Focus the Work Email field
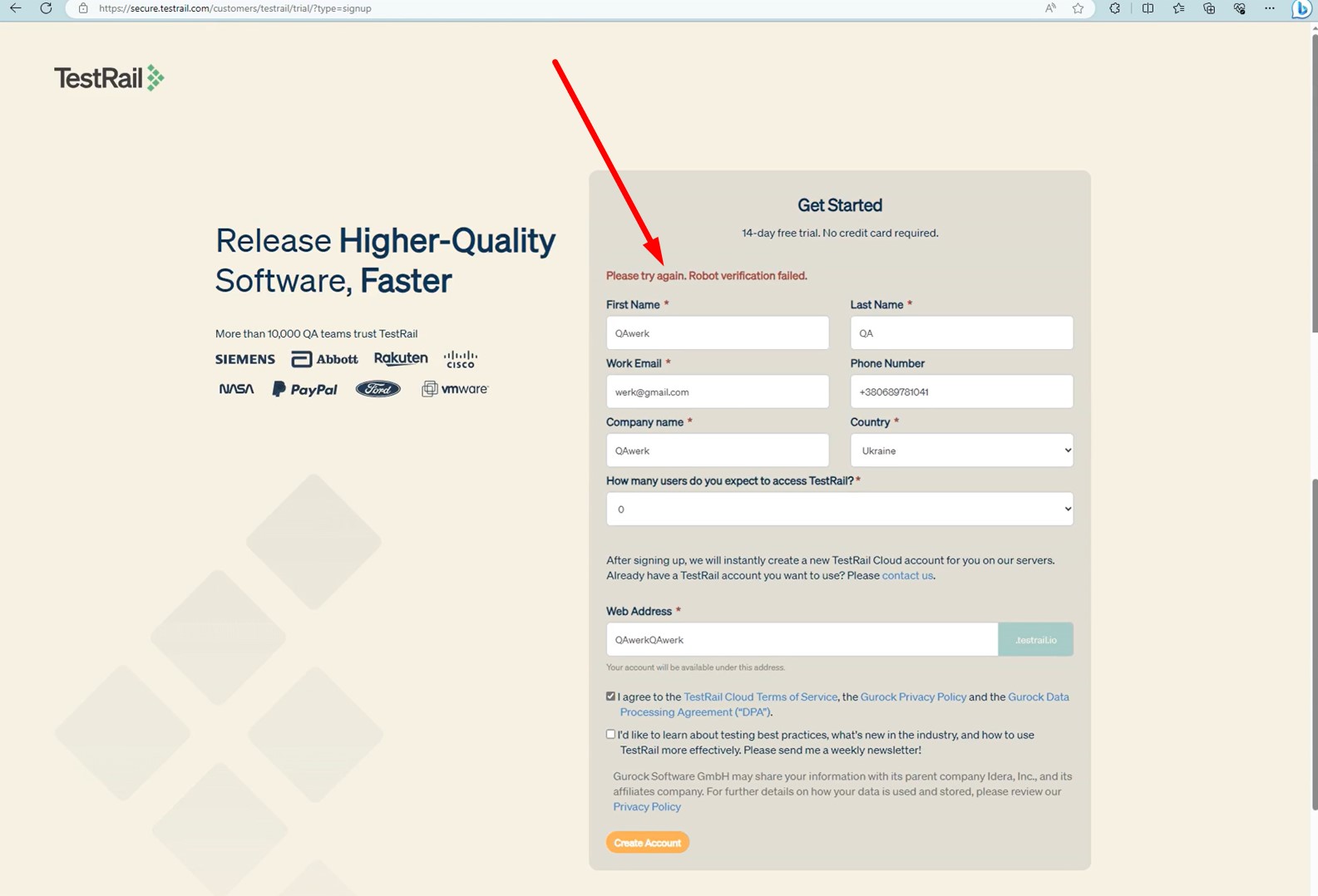This screenshot has width=1318, height=896. click(x=717, y=391)
